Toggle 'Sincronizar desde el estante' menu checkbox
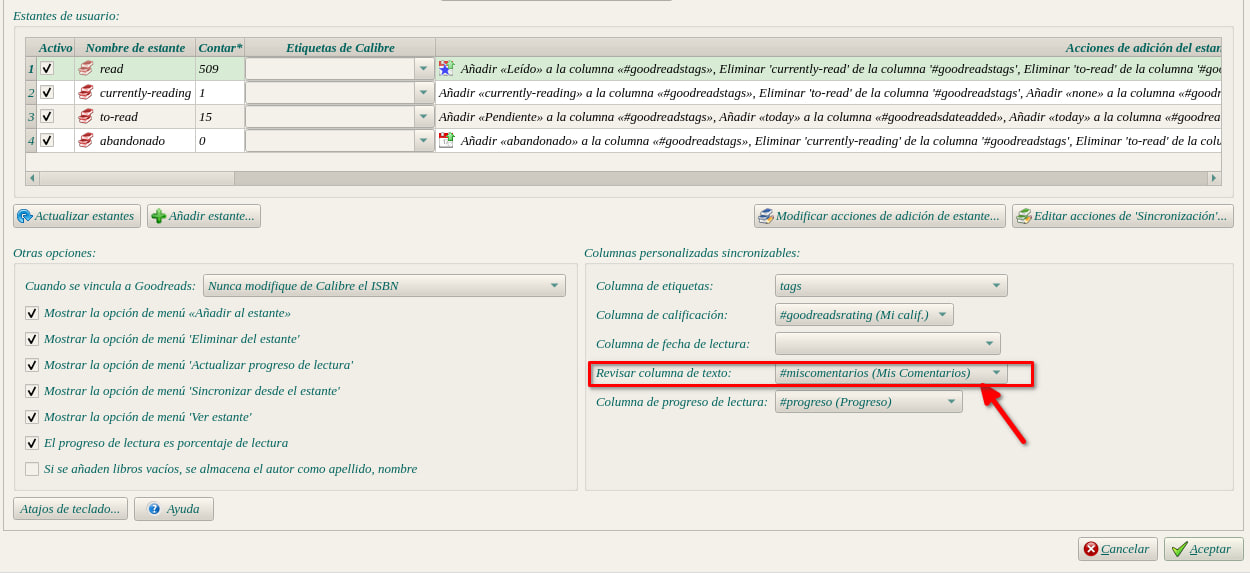 32,391
